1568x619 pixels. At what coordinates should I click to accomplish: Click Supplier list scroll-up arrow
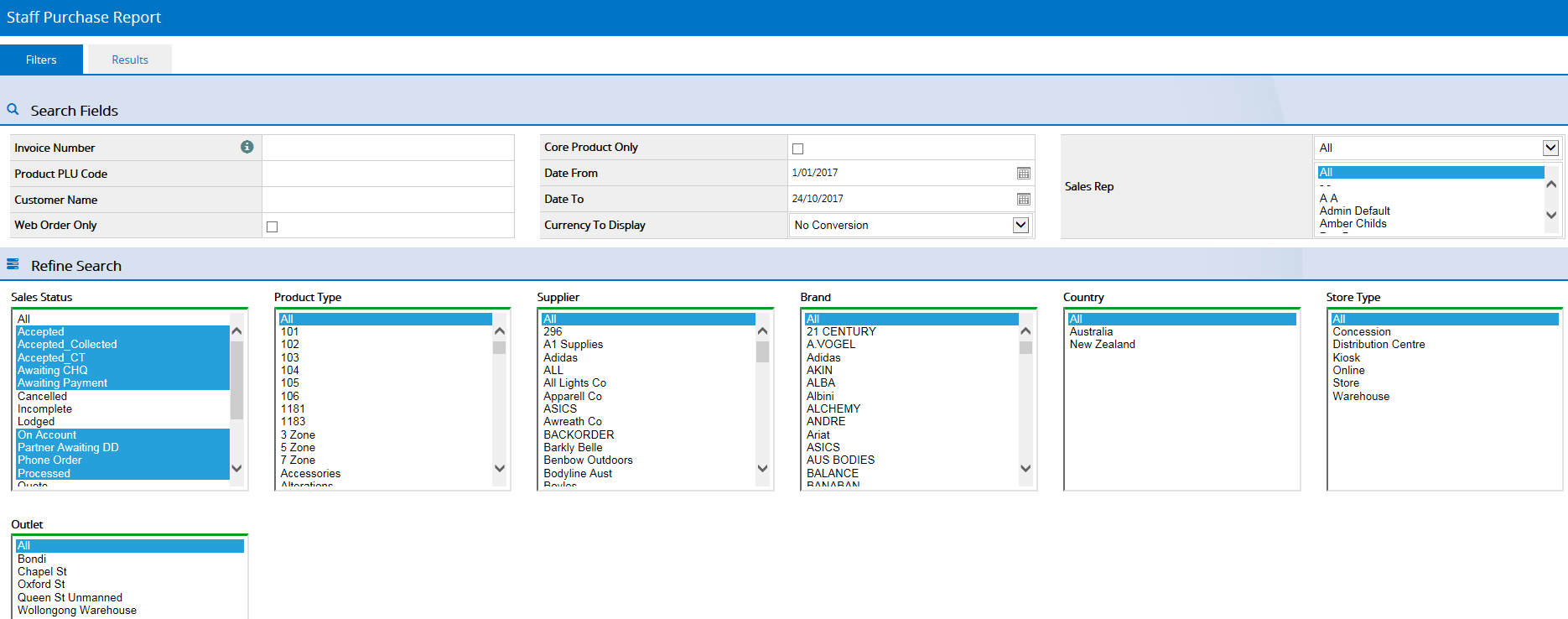coord(762,331)
